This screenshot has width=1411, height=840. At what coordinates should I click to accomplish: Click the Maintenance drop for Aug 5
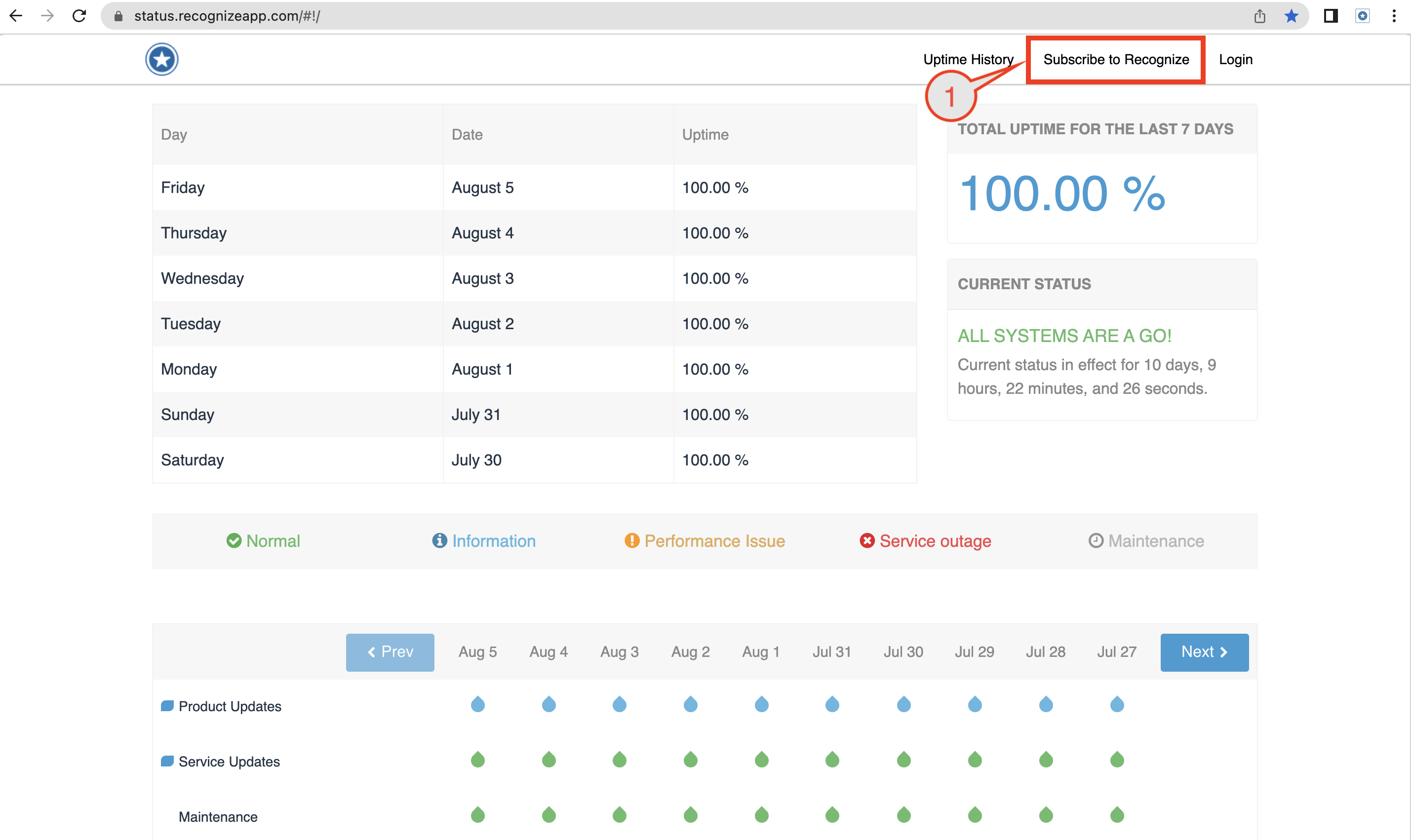(478, 815)
